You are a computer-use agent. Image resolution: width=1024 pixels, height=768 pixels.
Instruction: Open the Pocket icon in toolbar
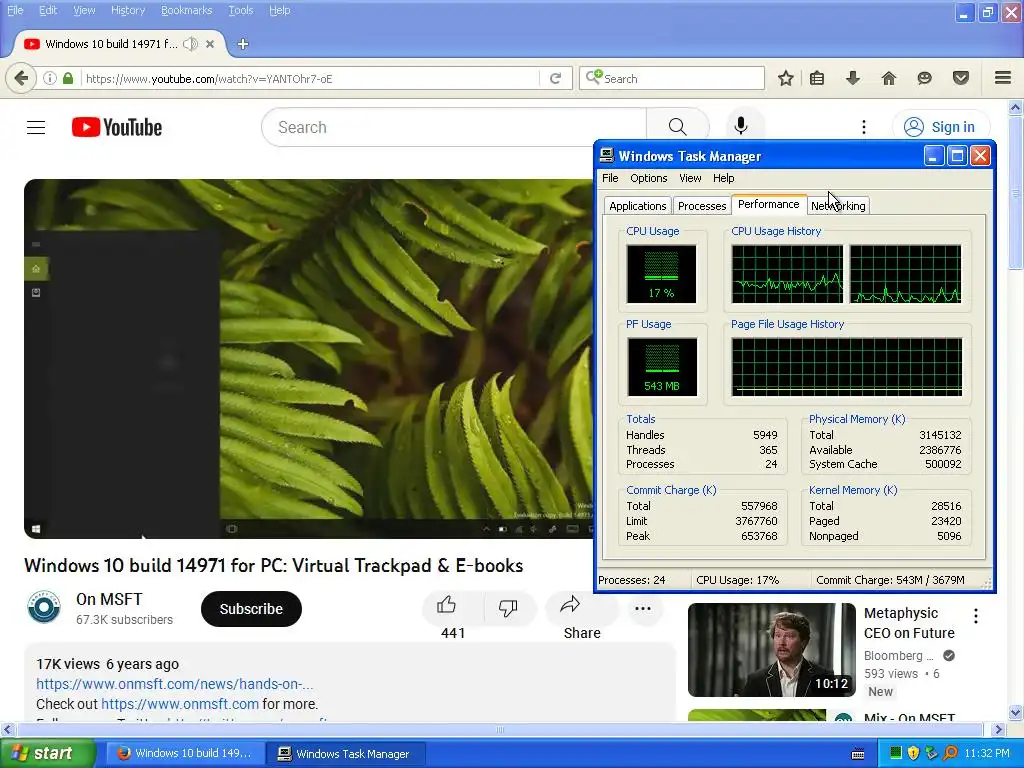coord(961,78)
